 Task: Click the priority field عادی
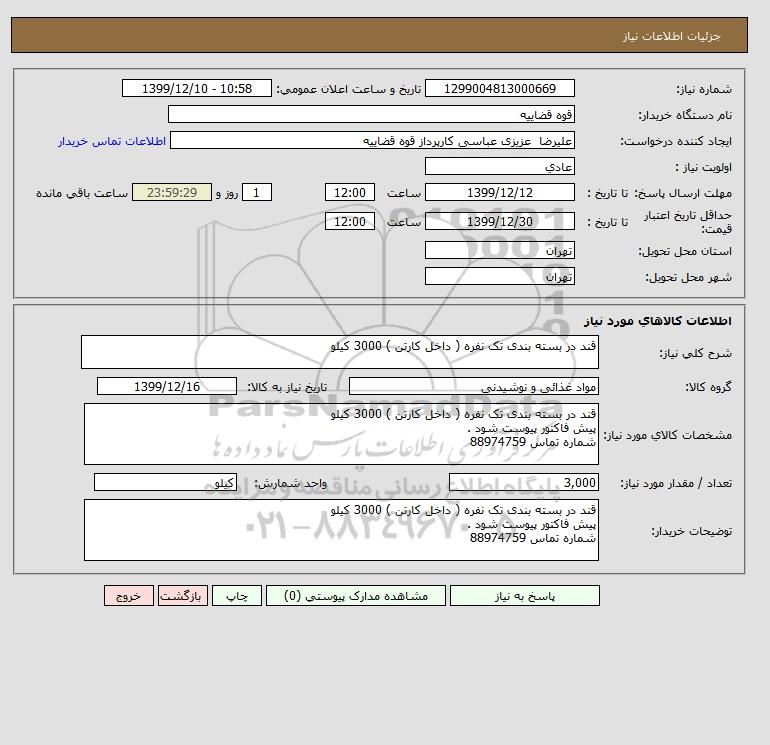[499, 166]
